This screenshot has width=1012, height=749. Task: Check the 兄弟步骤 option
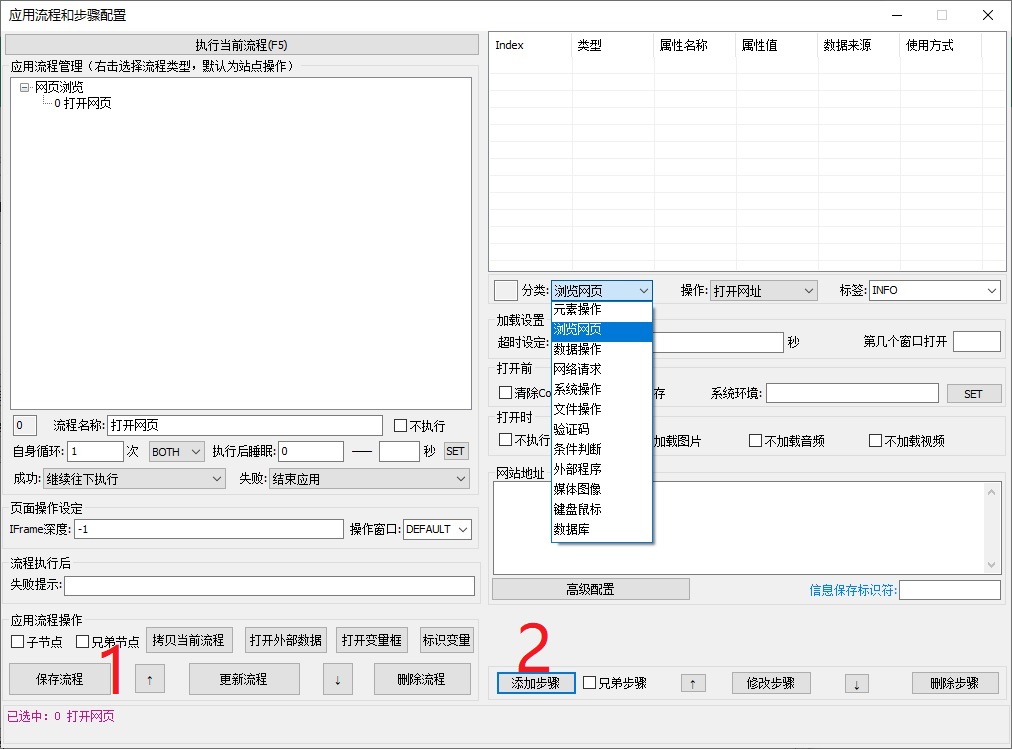[x=589, y=683]
